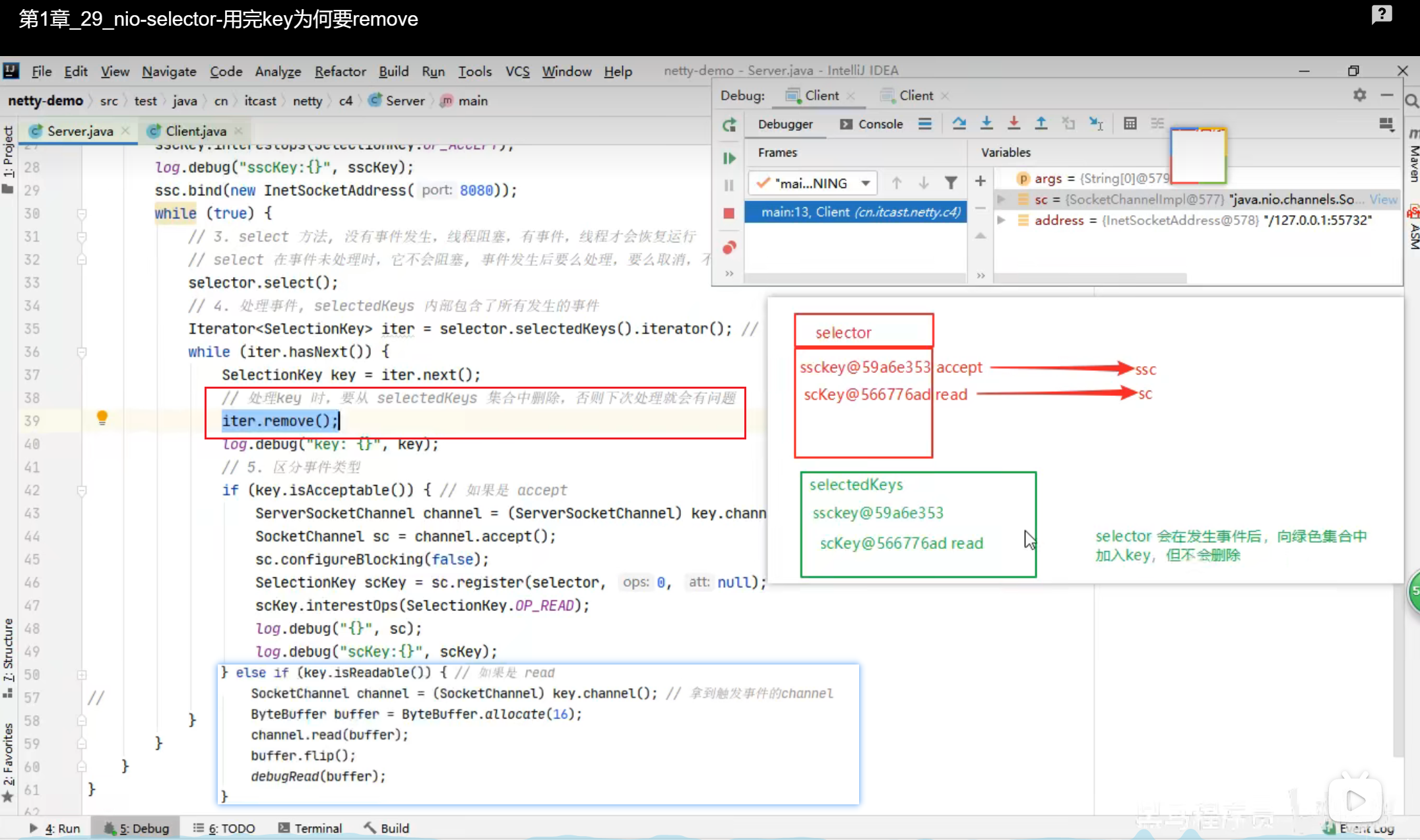Force step into with red arrow

[1014, 123]
